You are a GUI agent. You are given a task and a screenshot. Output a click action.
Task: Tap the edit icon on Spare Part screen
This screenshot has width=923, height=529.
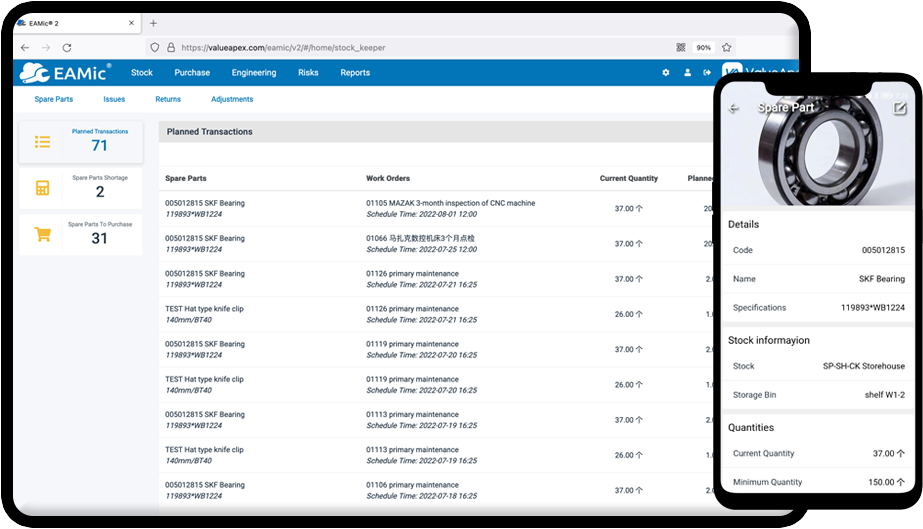coord(899,108)
